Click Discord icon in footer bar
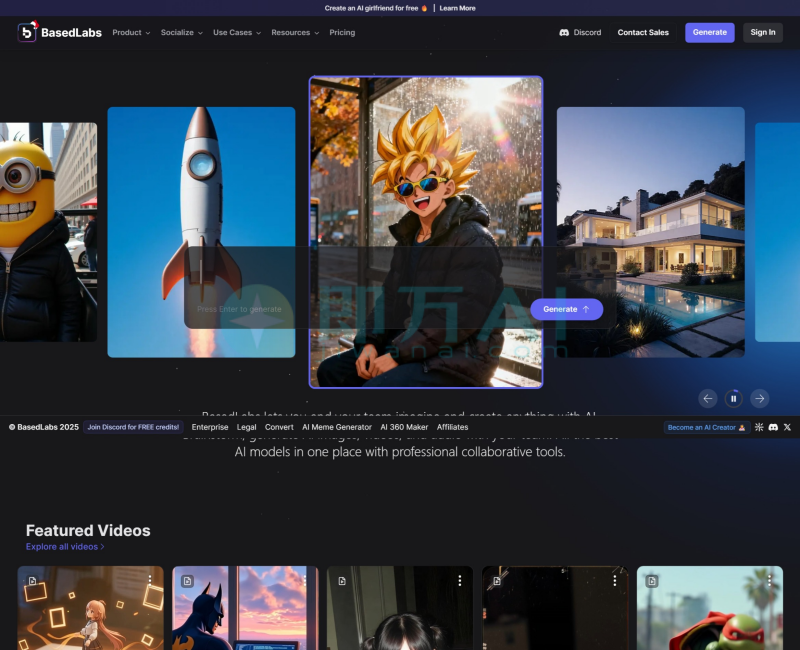This screenshot has width=800, height=650. pos(773,427)
